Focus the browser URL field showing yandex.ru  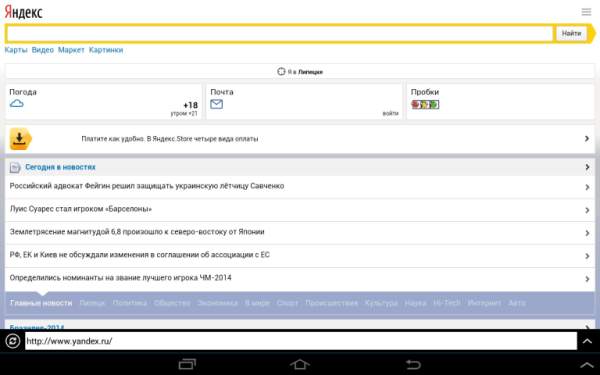click(301, 341)
